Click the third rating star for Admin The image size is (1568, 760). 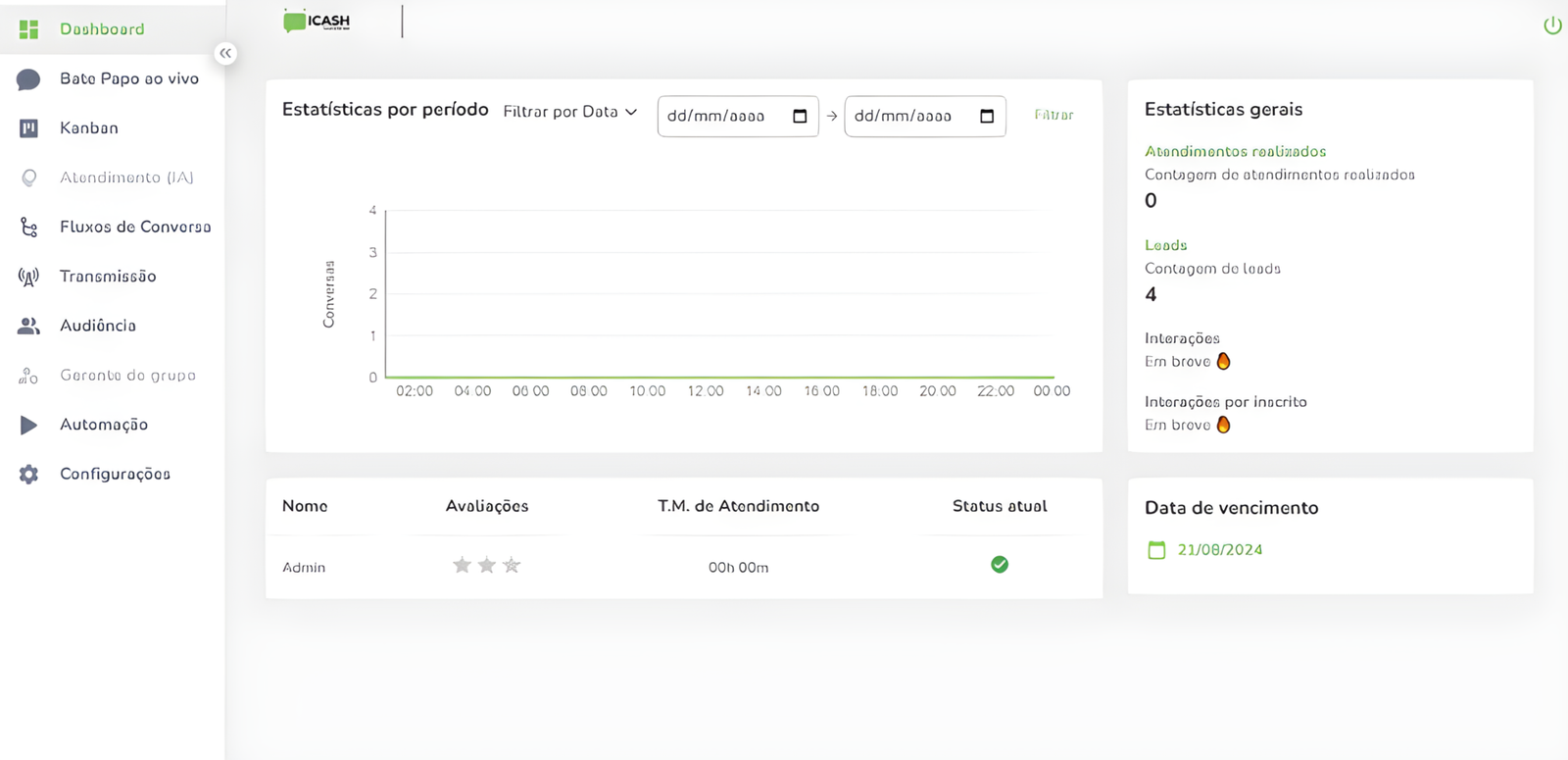512,565
